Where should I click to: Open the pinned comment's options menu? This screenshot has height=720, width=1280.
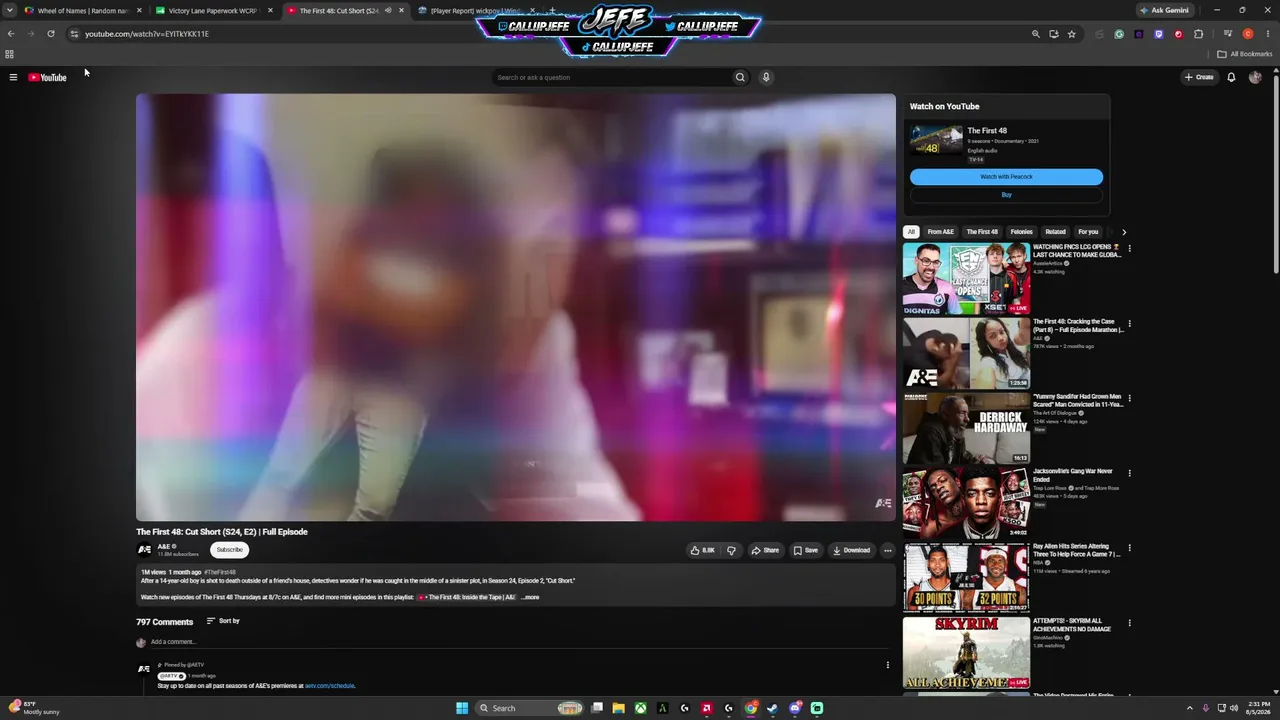point(887,665)
